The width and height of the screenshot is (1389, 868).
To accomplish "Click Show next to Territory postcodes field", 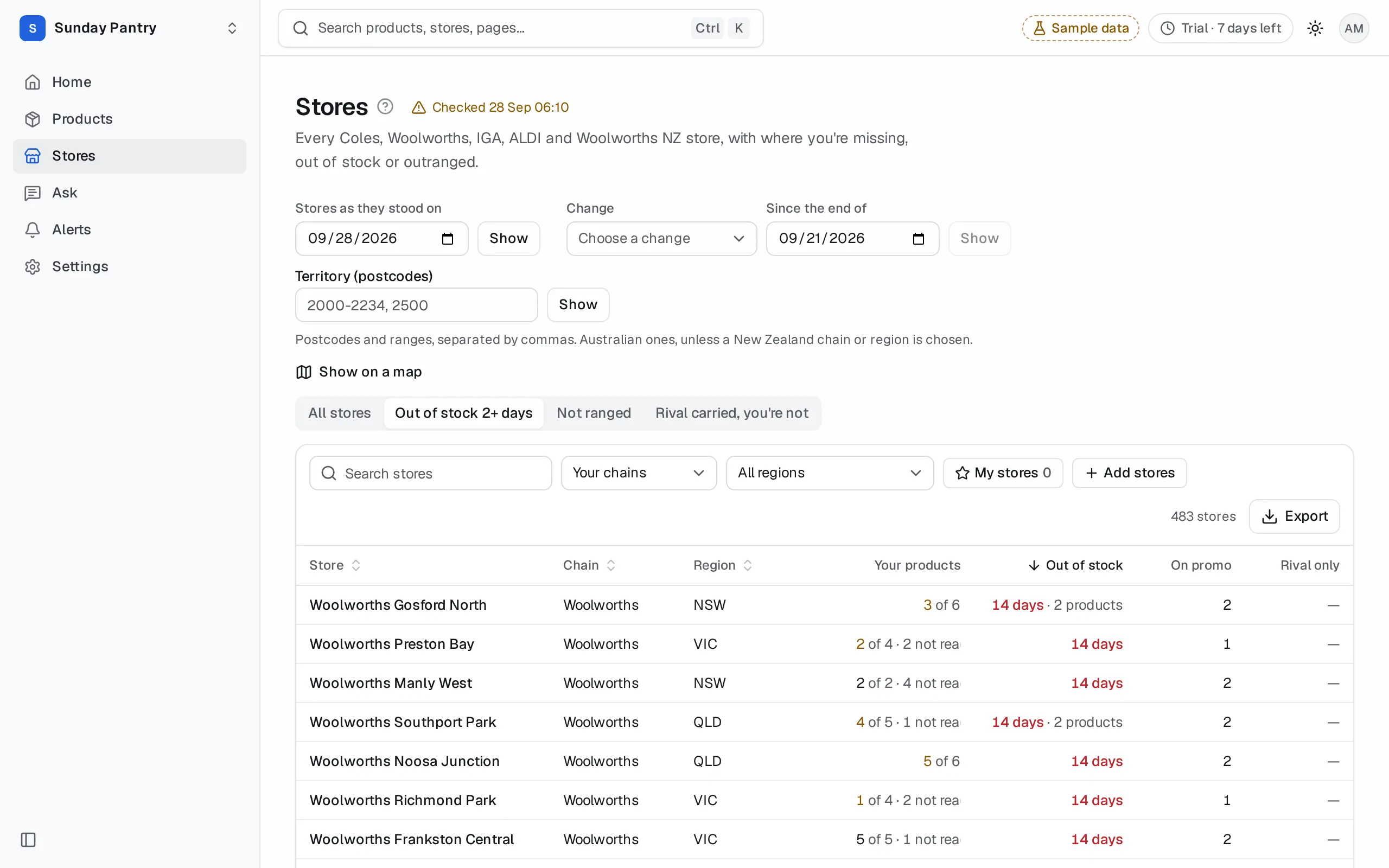I will (578, 305).
